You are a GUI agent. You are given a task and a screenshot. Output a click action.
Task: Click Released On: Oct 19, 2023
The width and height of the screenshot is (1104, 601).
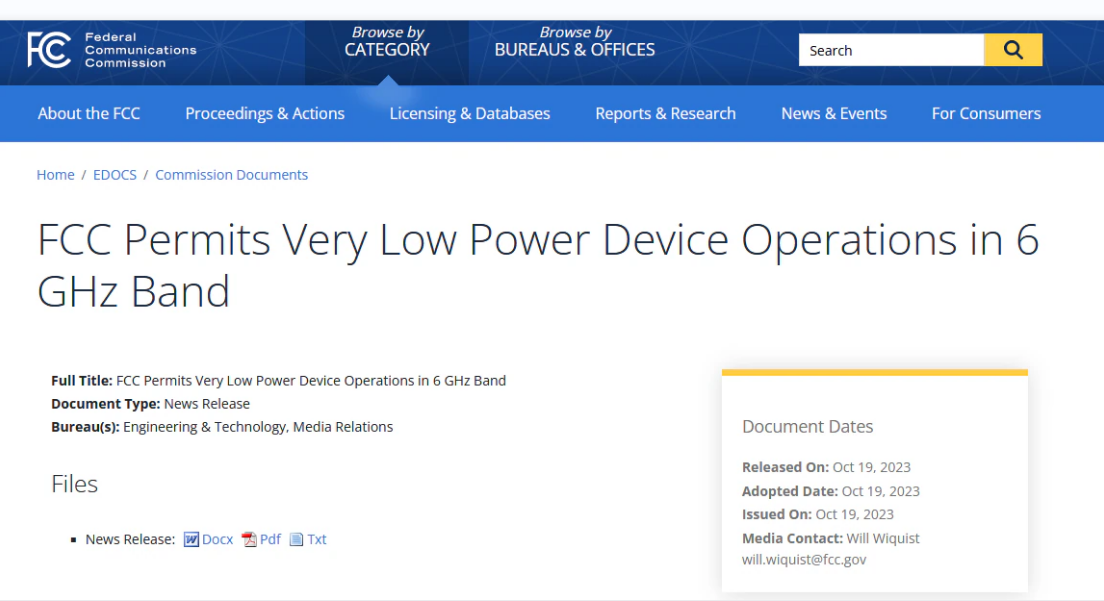(826, 467)
